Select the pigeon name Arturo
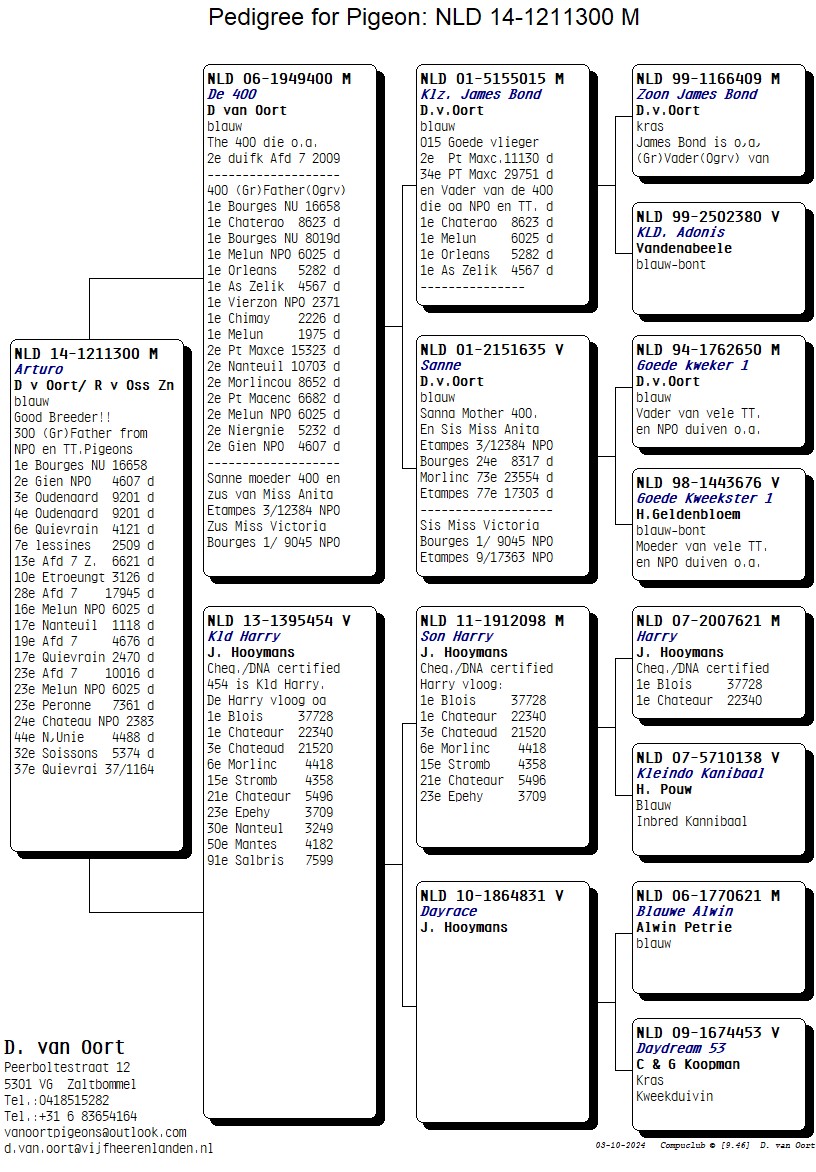Screen dimensions: 816x1172 click(x=38, y=369)
